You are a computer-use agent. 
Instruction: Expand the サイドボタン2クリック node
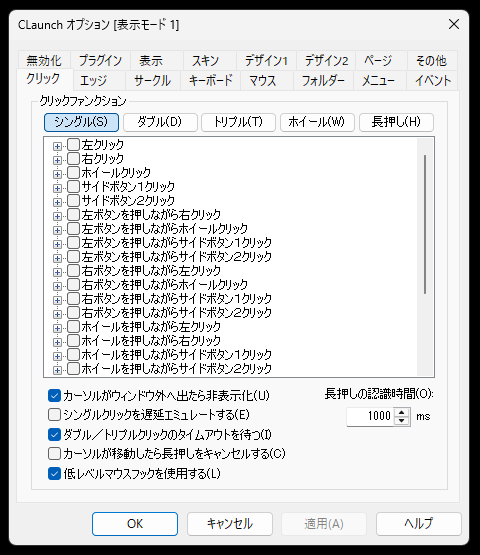tap(57, 202)
